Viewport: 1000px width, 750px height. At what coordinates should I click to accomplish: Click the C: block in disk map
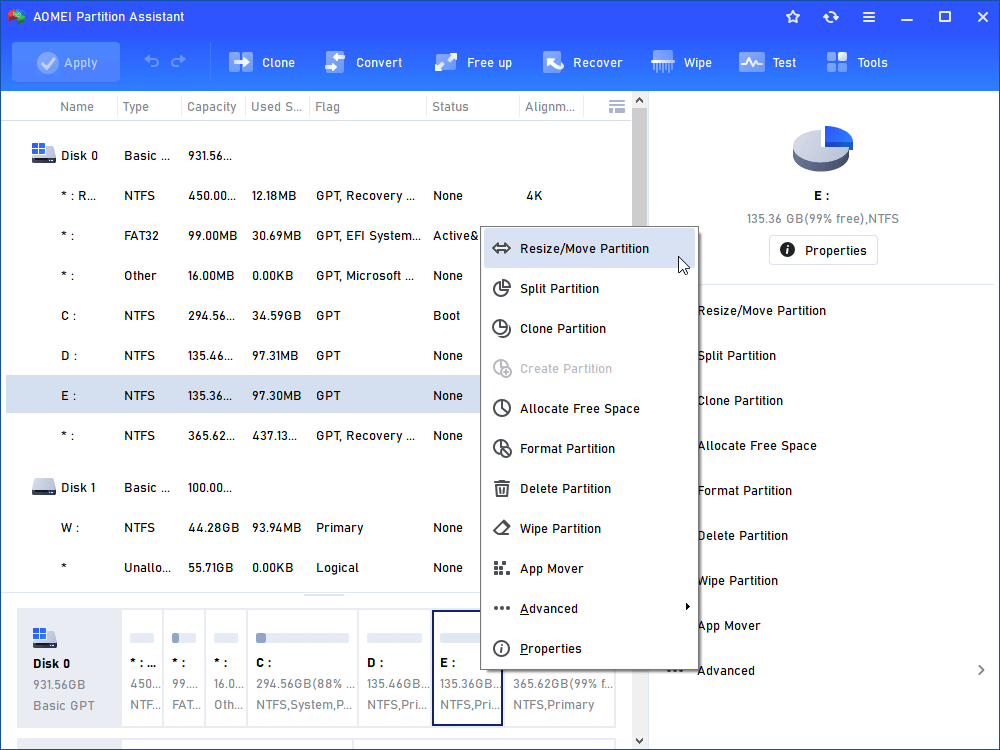click(302, 668)
